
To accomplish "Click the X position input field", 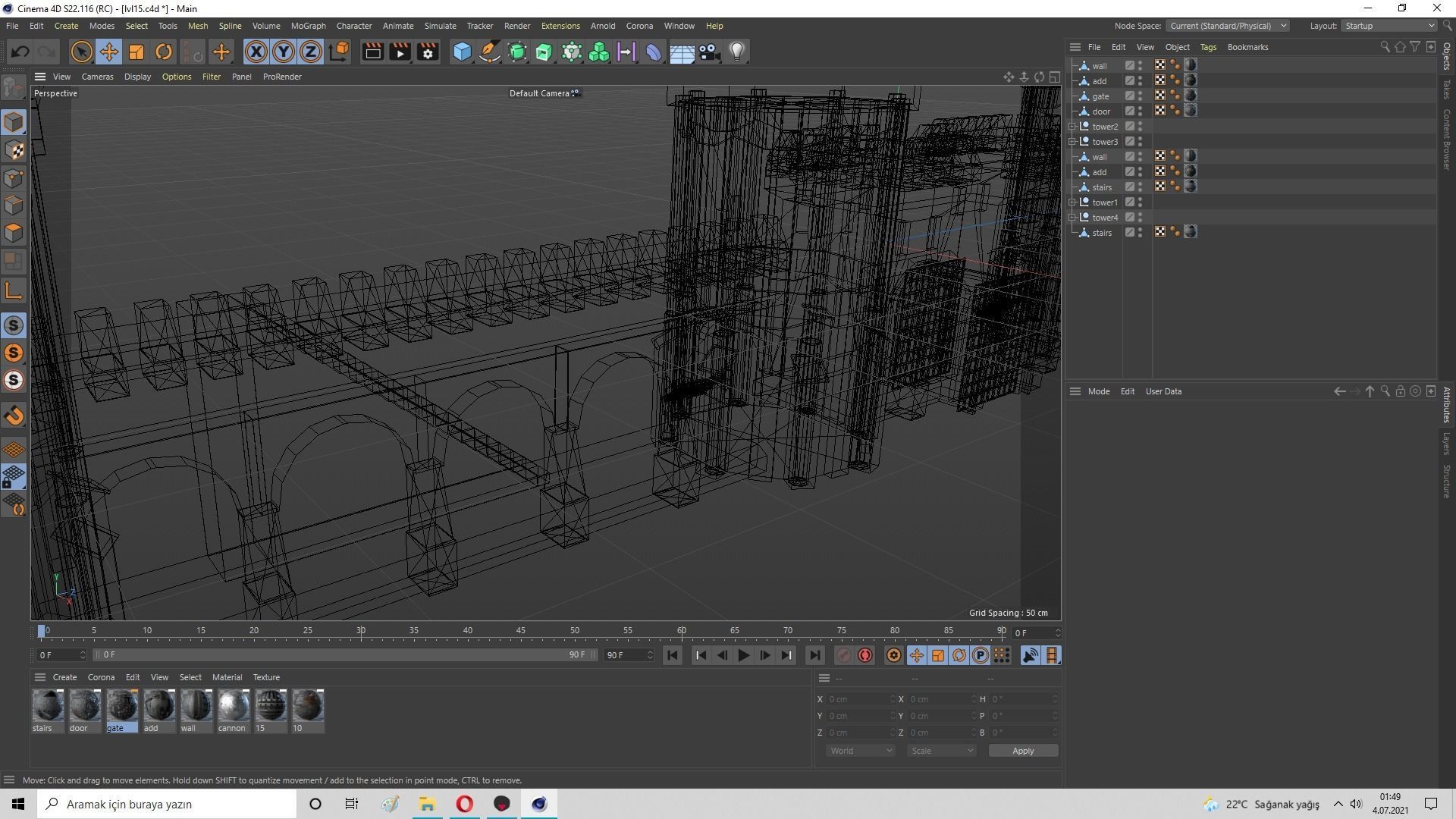I will coord(860,699).
